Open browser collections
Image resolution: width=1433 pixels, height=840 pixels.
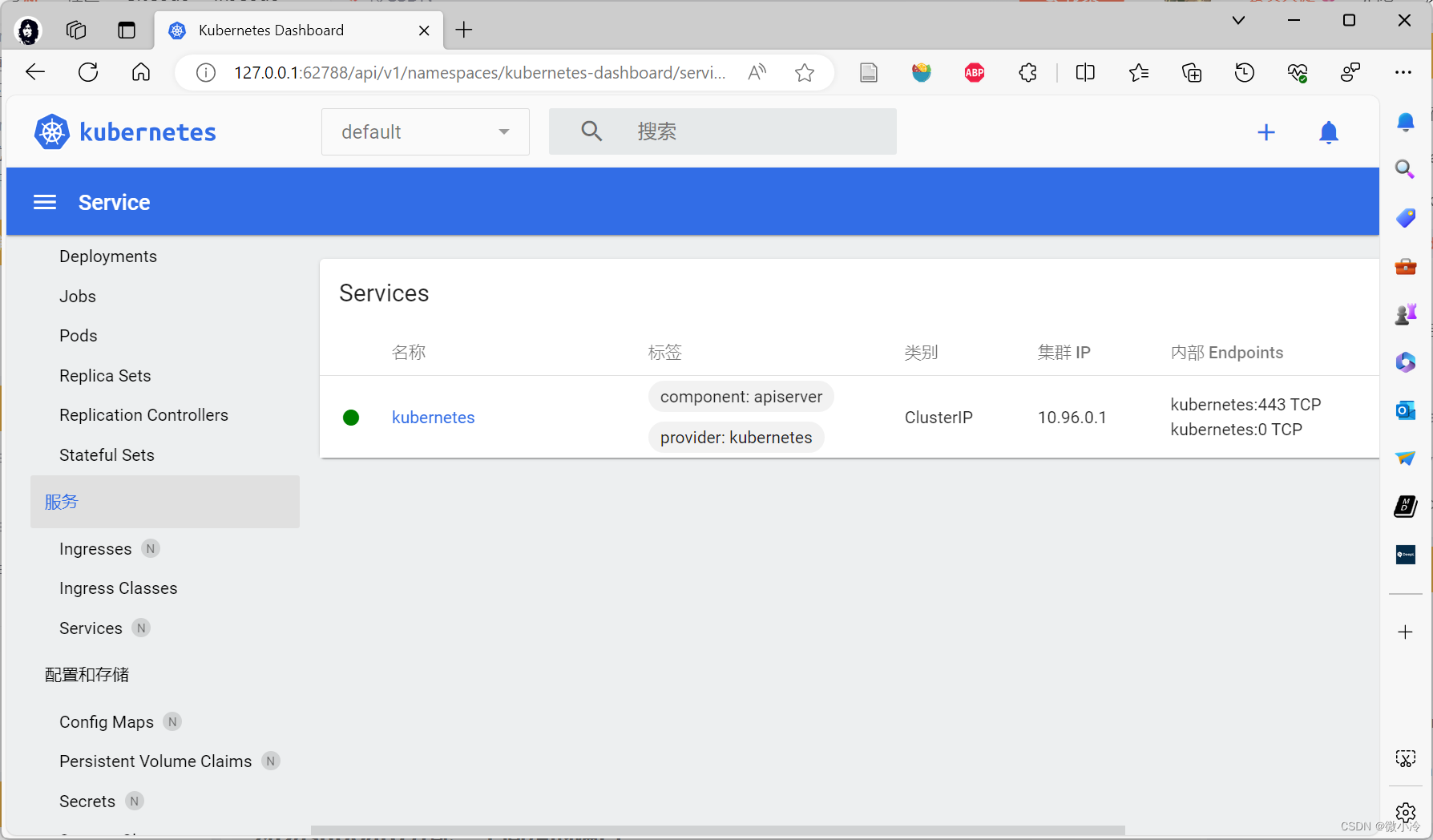tap(1192, 73)
